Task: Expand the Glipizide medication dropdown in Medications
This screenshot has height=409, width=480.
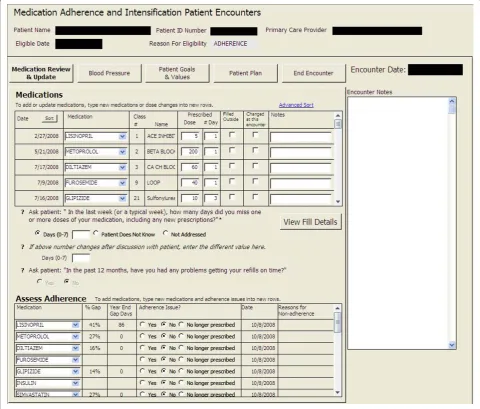Action: (122, 198)
